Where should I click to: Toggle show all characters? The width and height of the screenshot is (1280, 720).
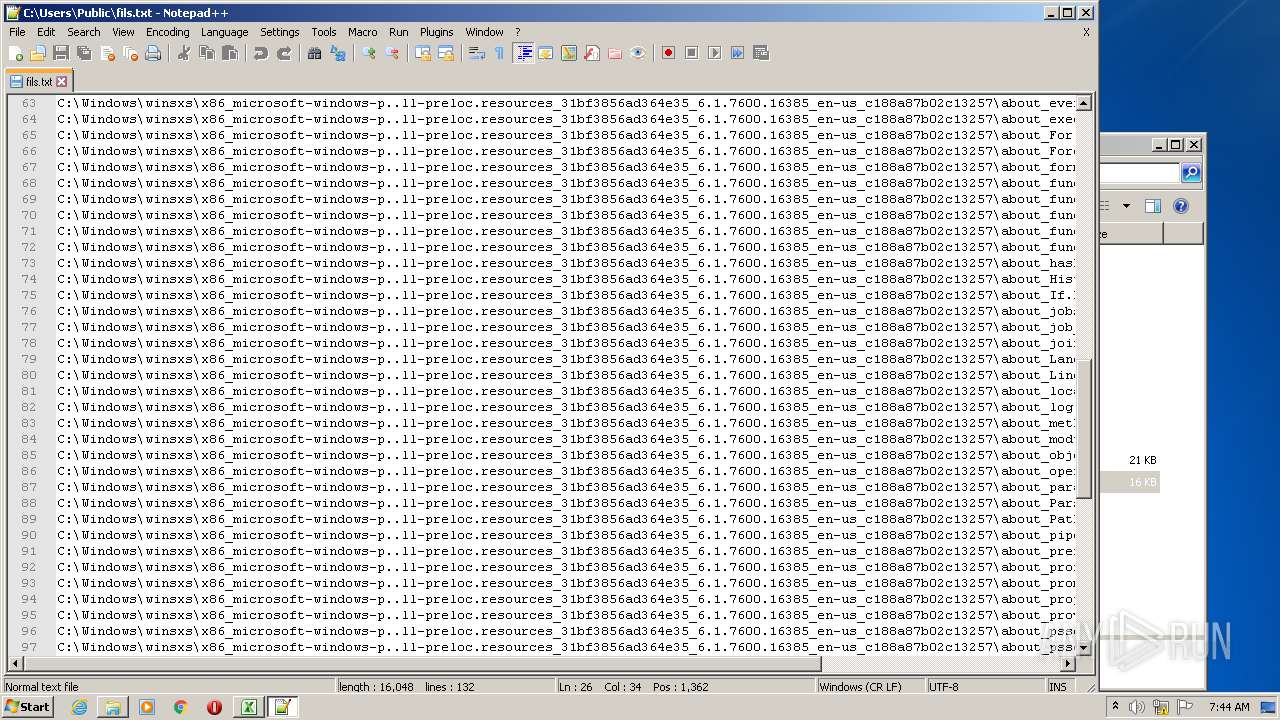click(500, 53)
